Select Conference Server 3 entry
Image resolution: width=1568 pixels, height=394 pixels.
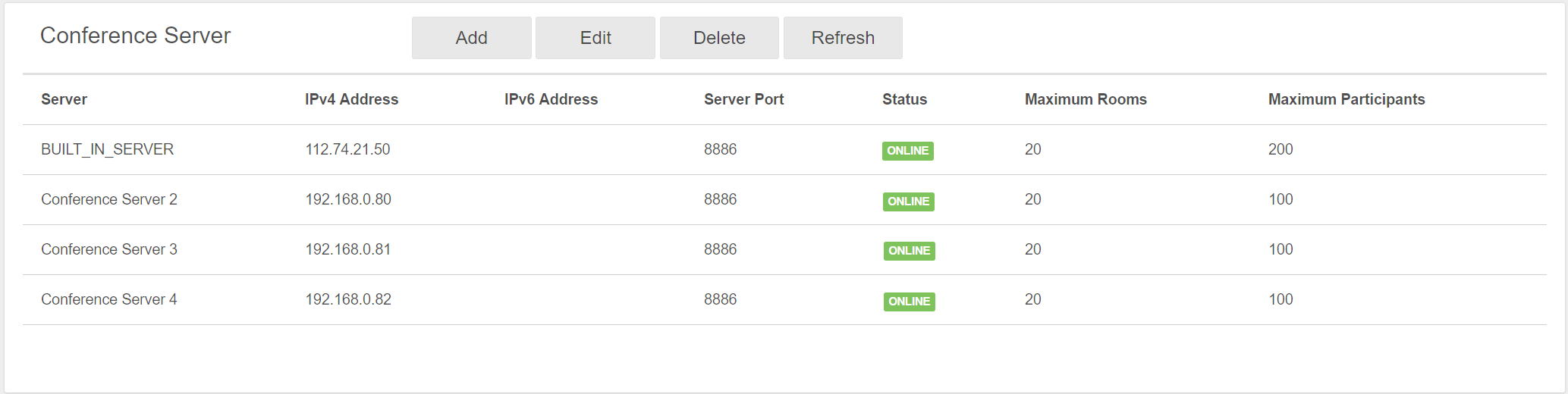click(109, 249)
